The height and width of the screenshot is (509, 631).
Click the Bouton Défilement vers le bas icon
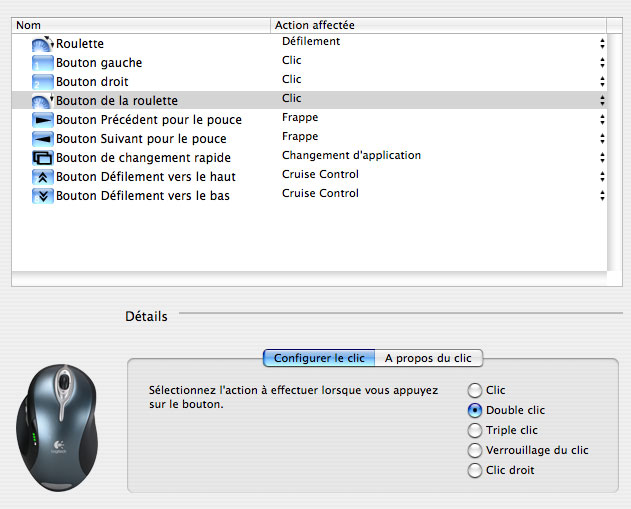point(42,196)
